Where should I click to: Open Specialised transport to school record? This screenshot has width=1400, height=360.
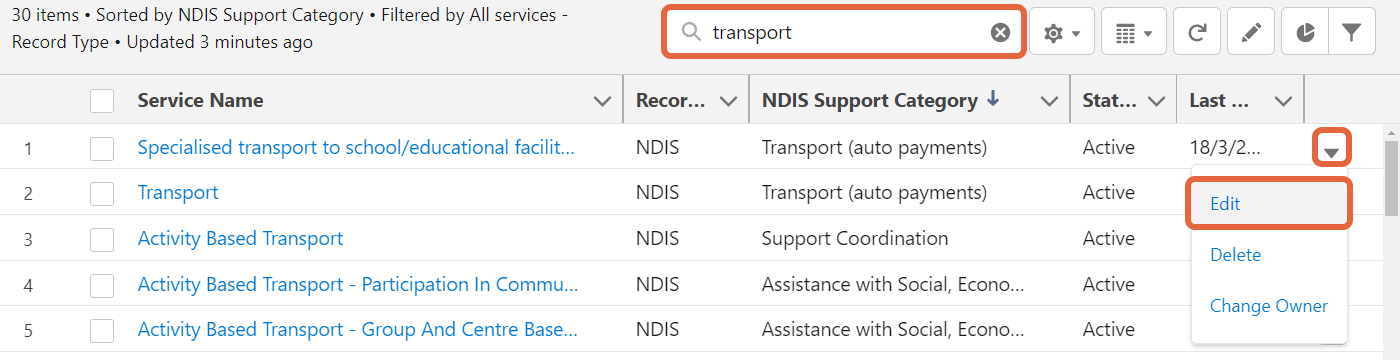coord(356,148)
